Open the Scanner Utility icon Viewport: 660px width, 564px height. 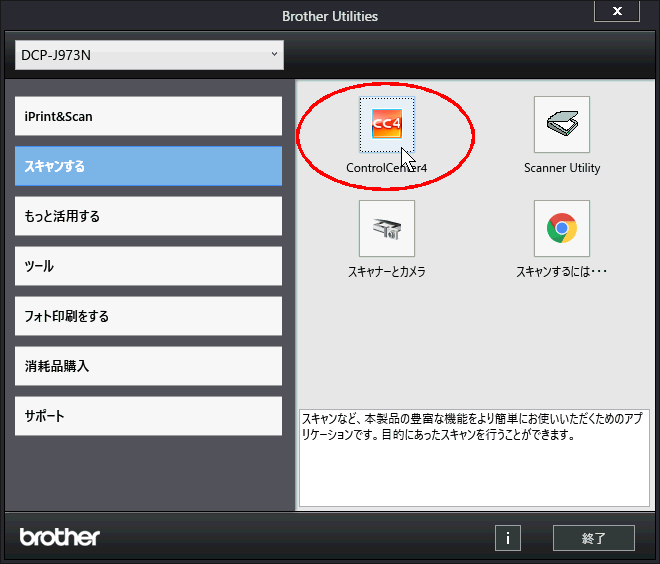(x=561, y=125)
